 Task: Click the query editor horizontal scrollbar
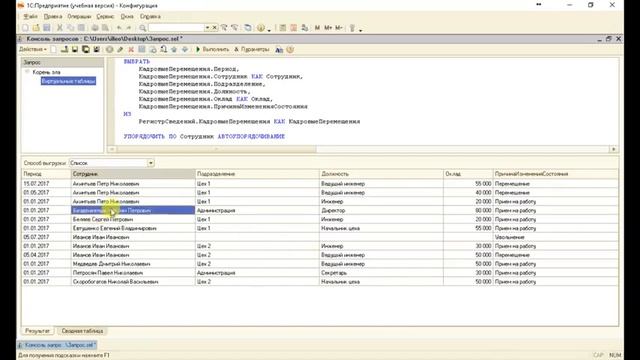216,149
